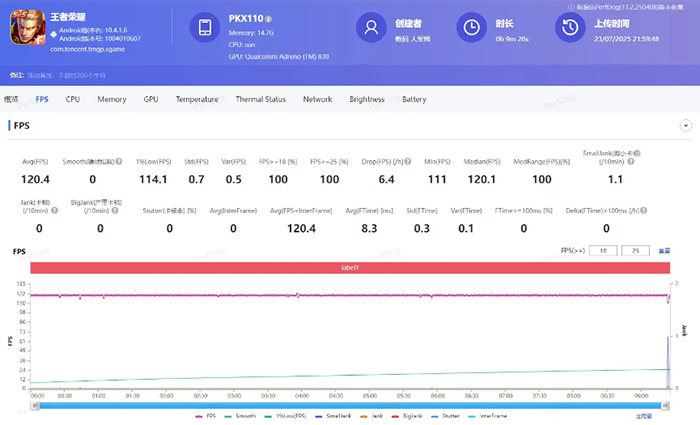Collapse the FPS section with arrow button

coord(686,126)
